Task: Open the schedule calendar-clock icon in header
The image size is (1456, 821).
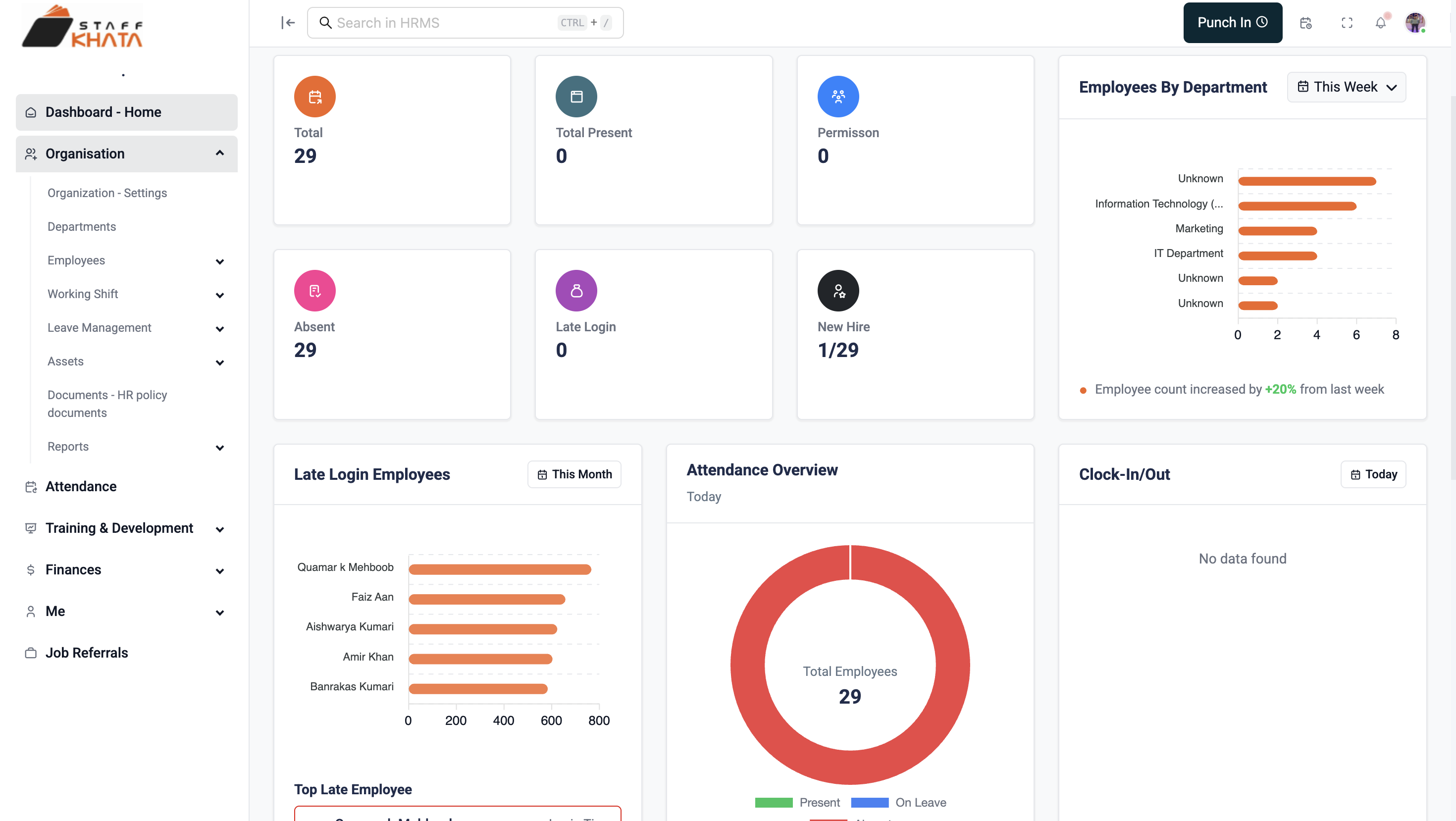Action: click(x=1305, y=23)
